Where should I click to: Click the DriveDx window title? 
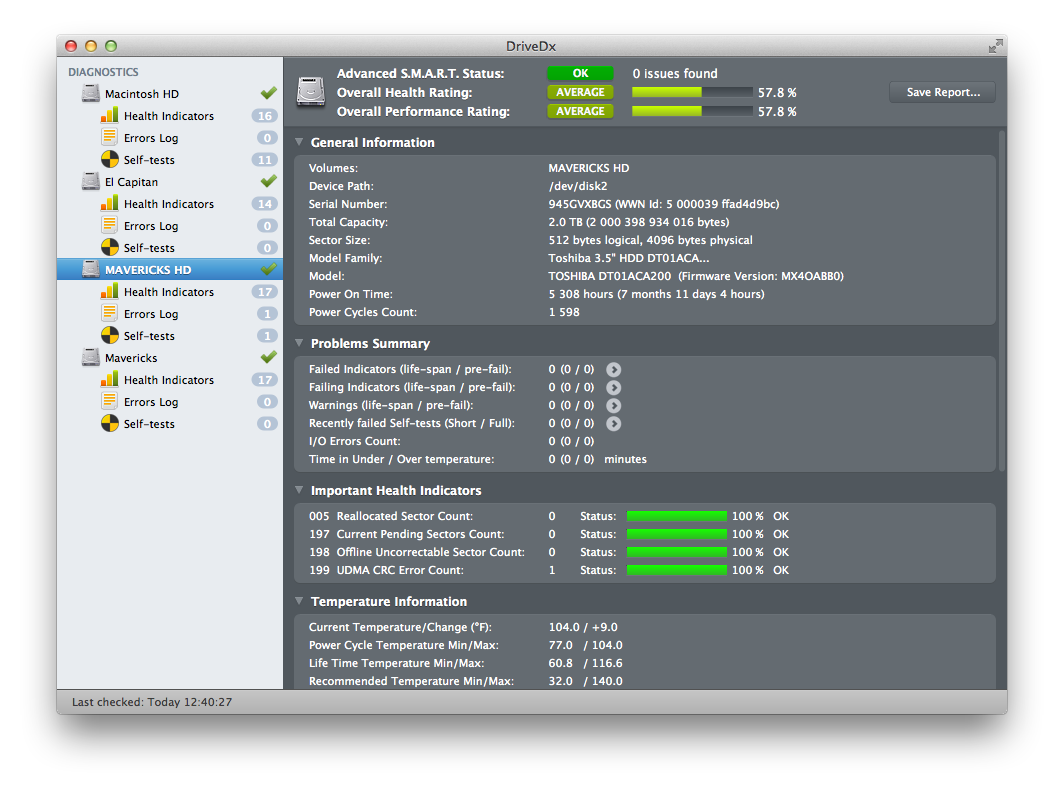click(531, 46)
